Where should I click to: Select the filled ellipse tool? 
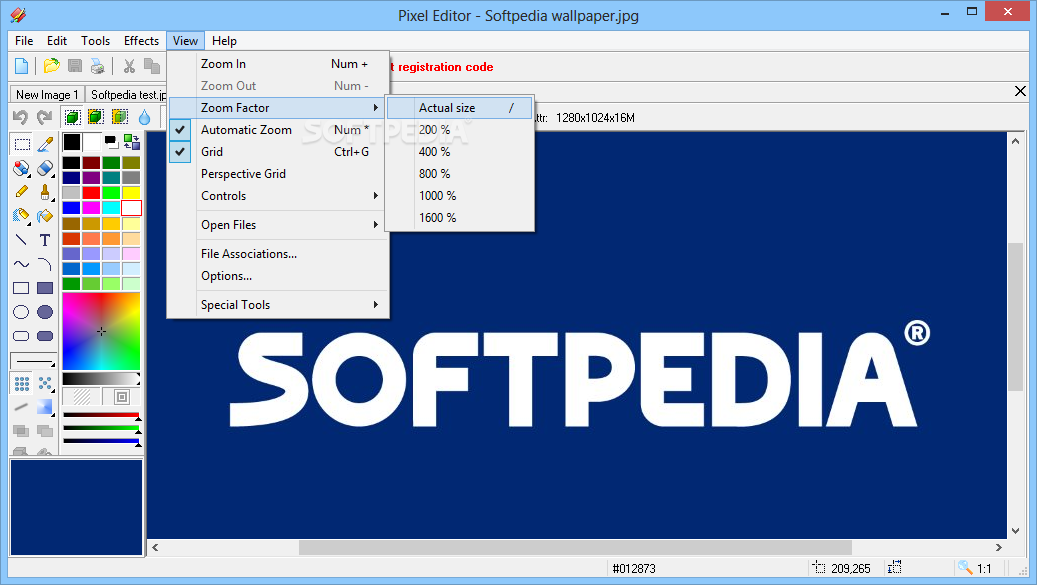tap(45, 312)
